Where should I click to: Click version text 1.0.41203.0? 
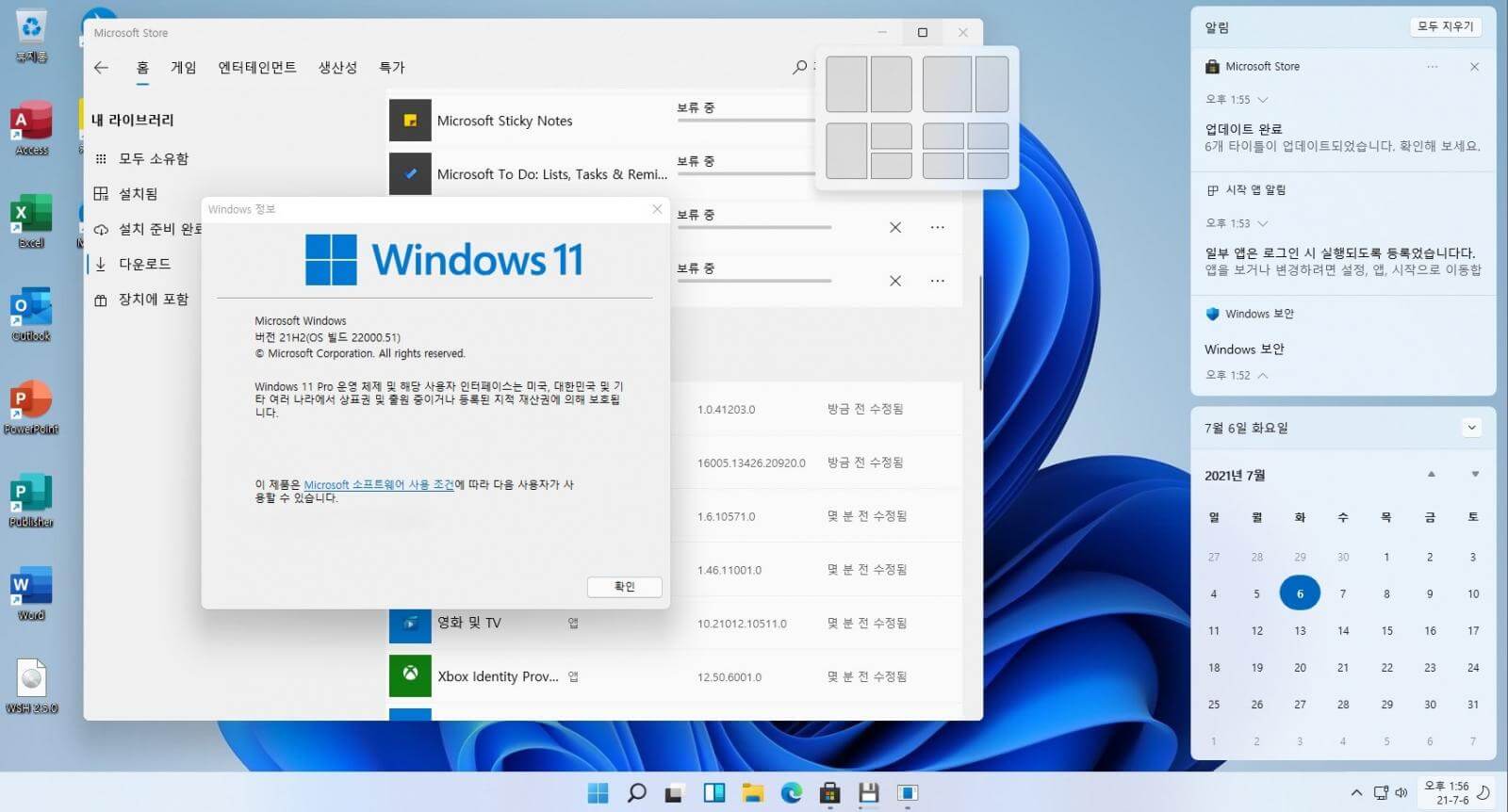pyautogui.click(x=726, y=410)
